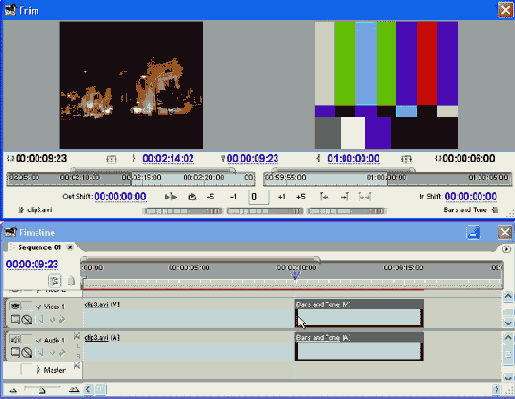The image size is (515, 399).
Task: Select Bars and Tone [V] clip in Timeline
Action: tap(359, 313)
